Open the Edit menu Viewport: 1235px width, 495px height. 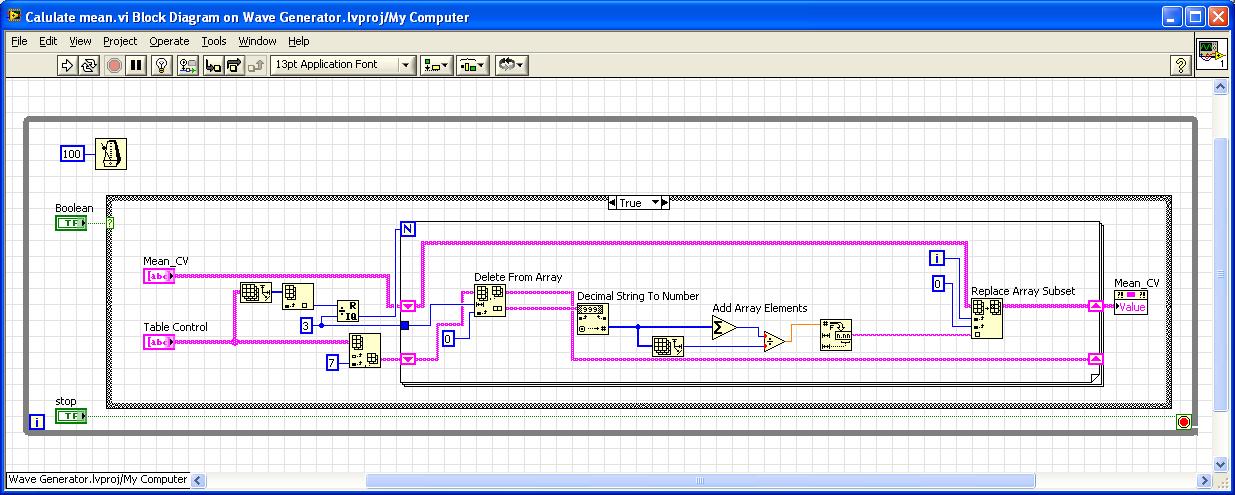(x=49, y=41)
